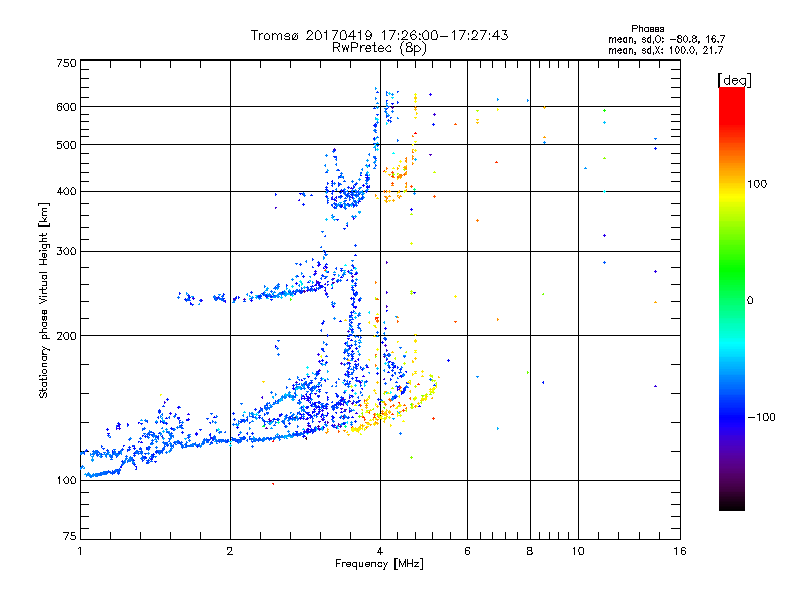The height and width of the screenshot is (600, 800).
Task: Click the x-axis title 'Frequency [MHz]'
Action: pyautogui.click(x=379, y=564)
